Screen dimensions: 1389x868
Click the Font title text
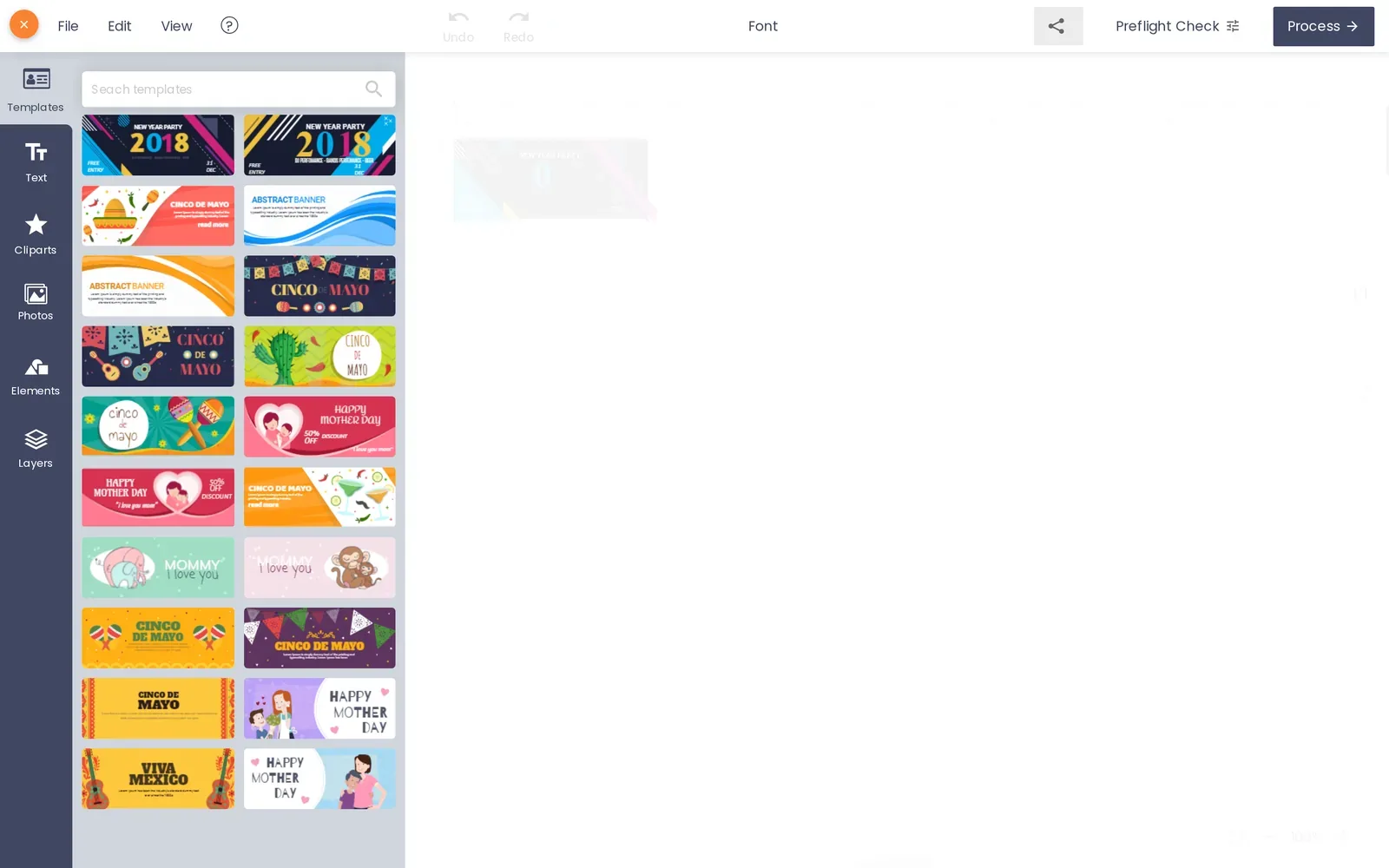point(763,26)
